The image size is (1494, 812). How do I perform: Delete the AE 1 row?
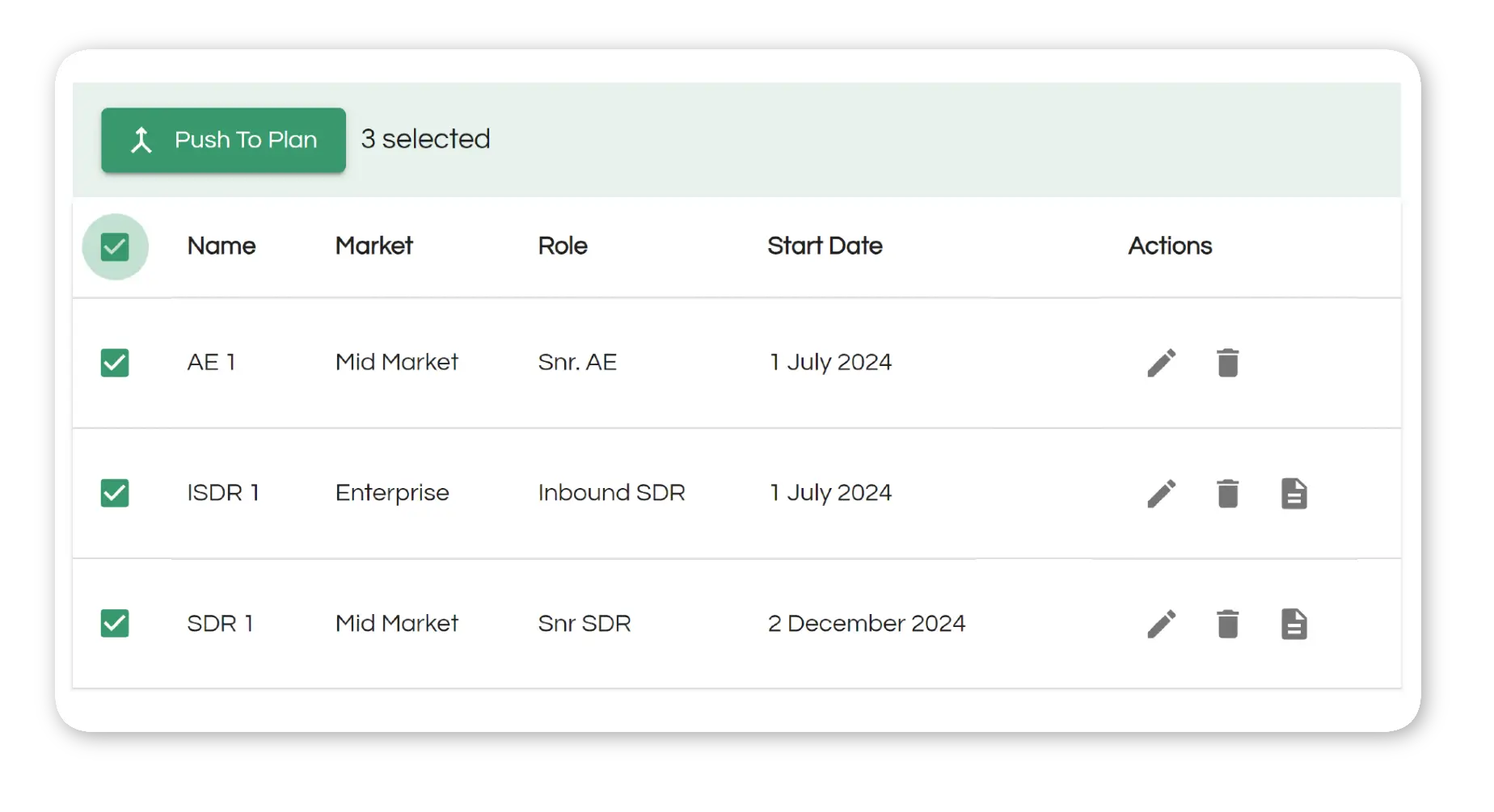point(1227,363)
